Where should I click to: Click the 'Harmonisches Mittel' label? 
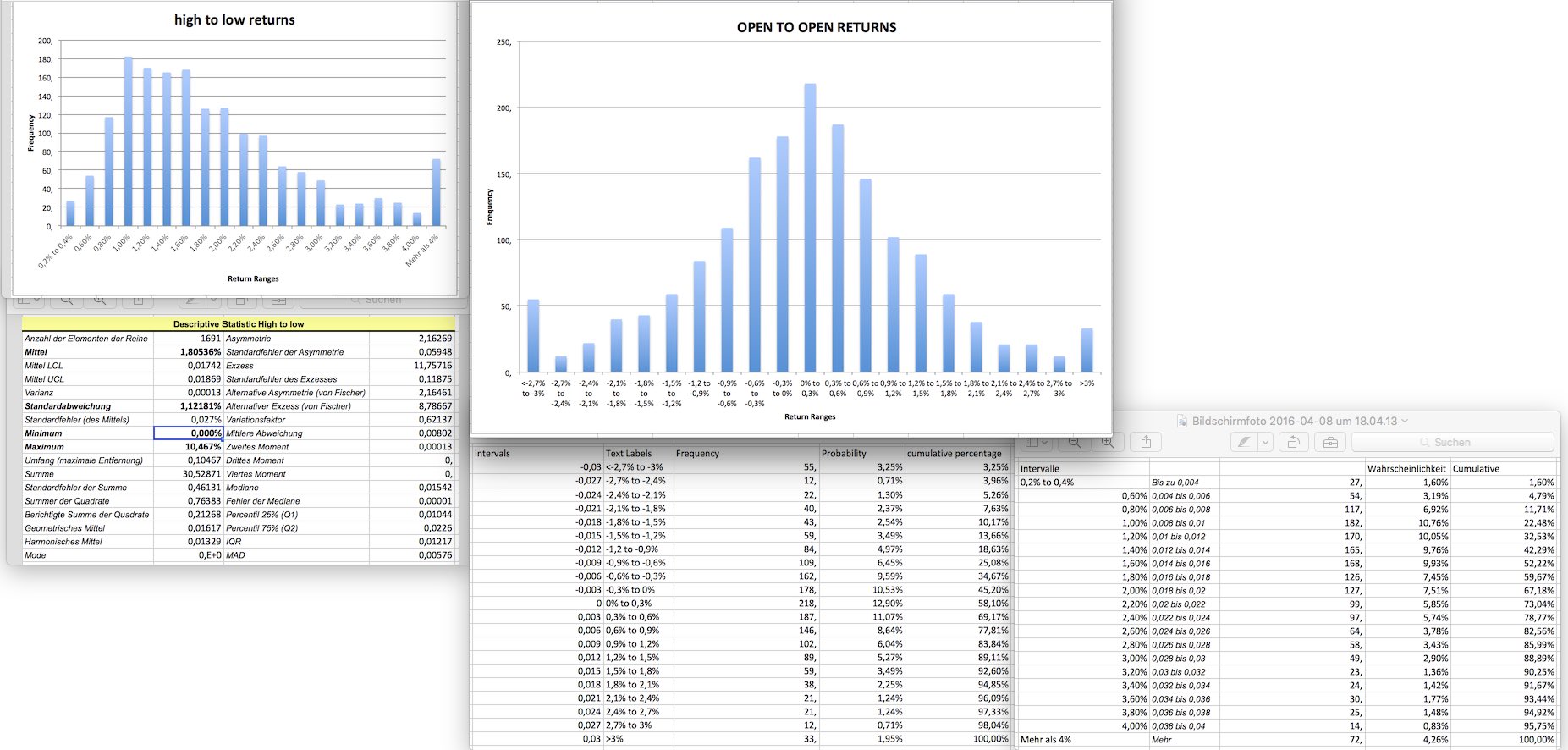click(63, 542)
